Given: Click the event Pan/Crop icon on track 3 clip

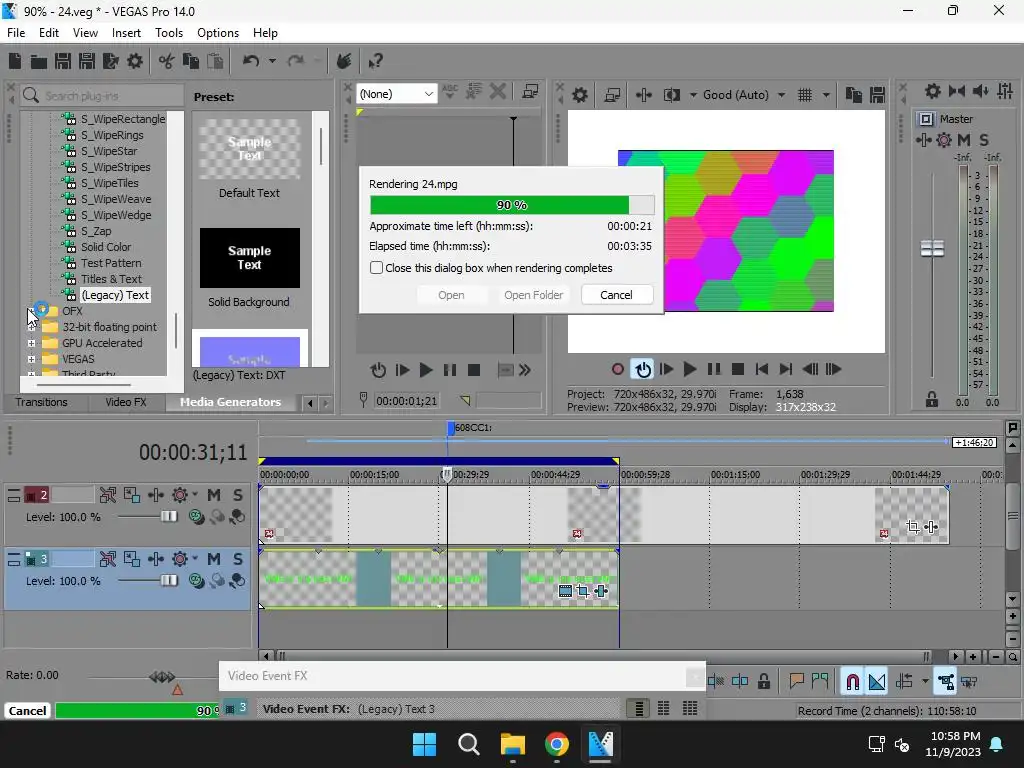Looking at the screenshot, I should click(x=583, y=591).
